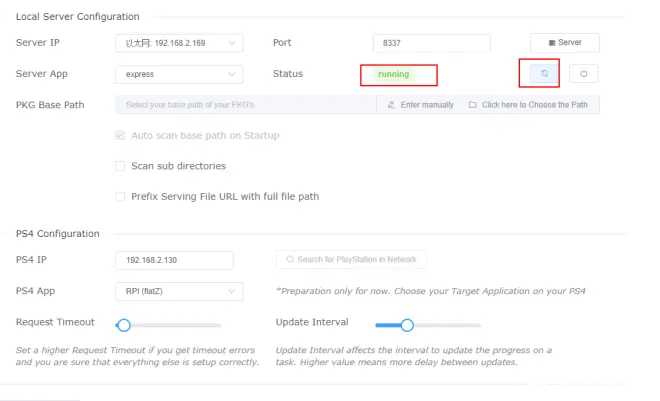Image resolution: width=660 pixels, height=401 pixels.
Task: Click the green running status tag
Action: pos(394,74)
